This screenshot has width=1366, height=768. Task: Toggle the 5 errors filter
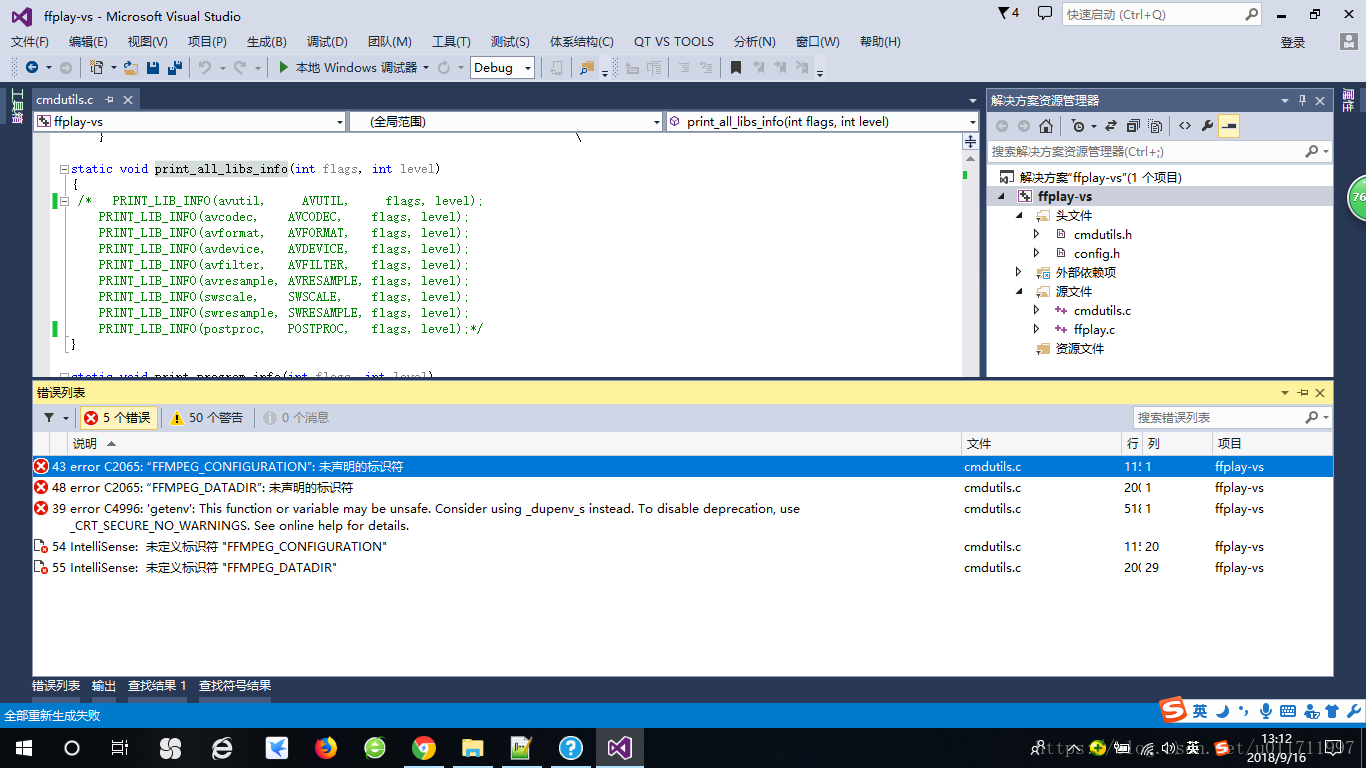[x=117, y=418]
